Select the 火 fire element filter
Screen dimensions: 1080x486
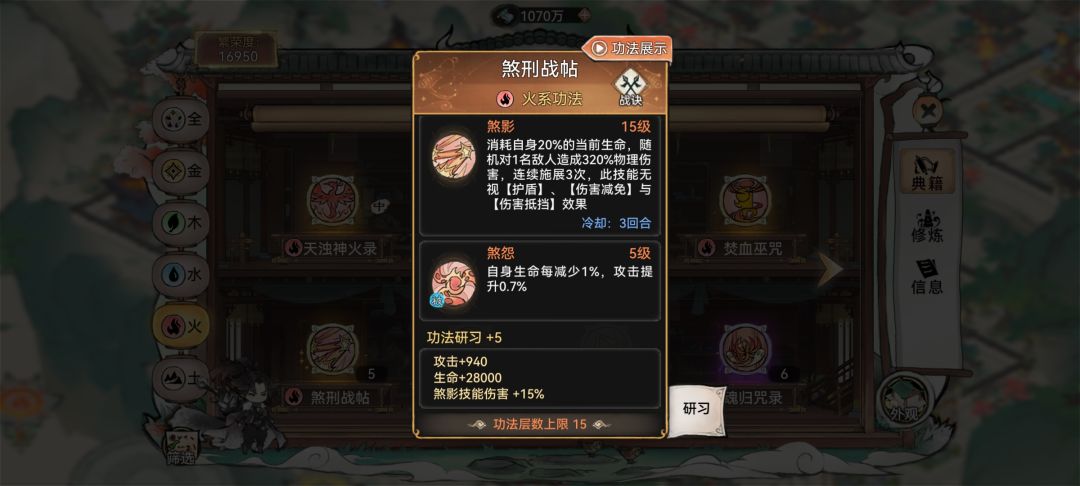click(181, 326)
